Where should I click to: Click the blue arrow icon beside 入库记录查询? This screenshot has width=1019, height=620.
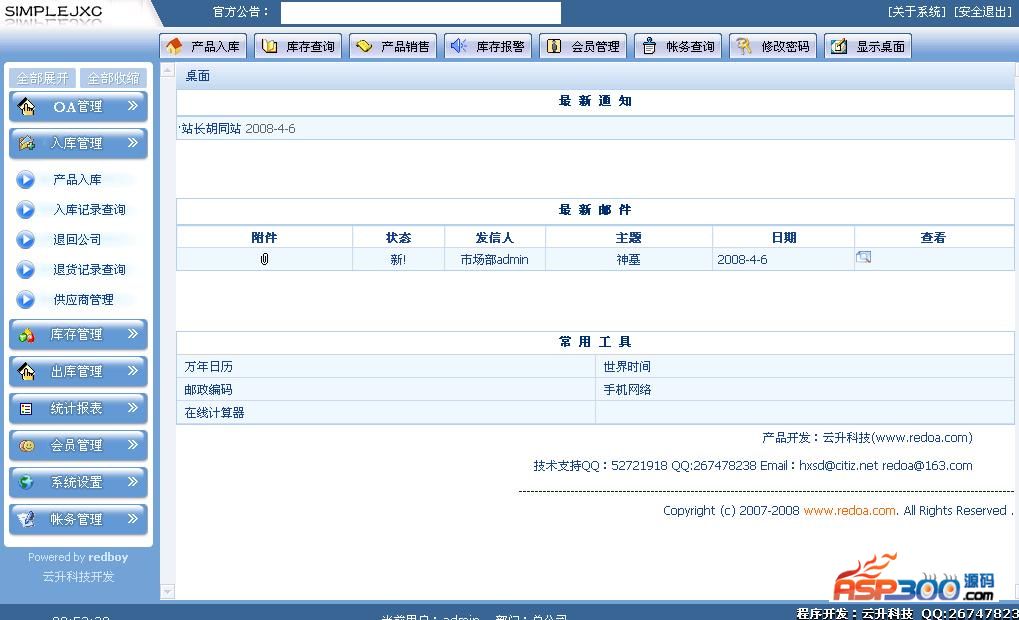[25, 209]
